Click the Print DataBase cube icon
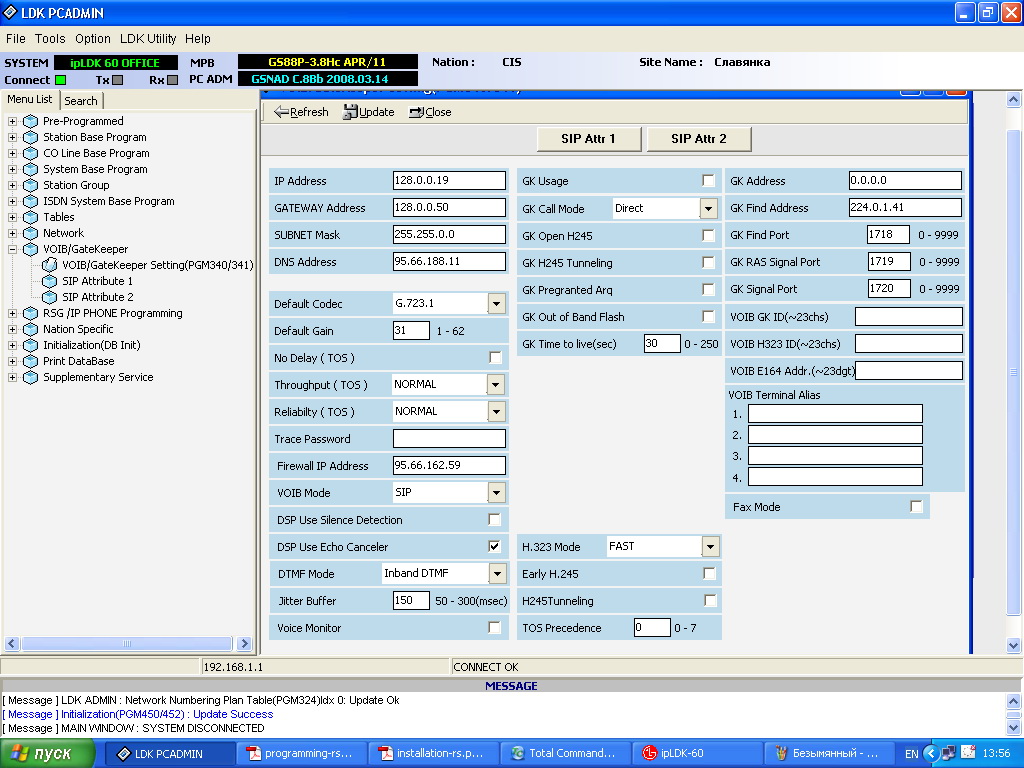 [x=30, y=361]
